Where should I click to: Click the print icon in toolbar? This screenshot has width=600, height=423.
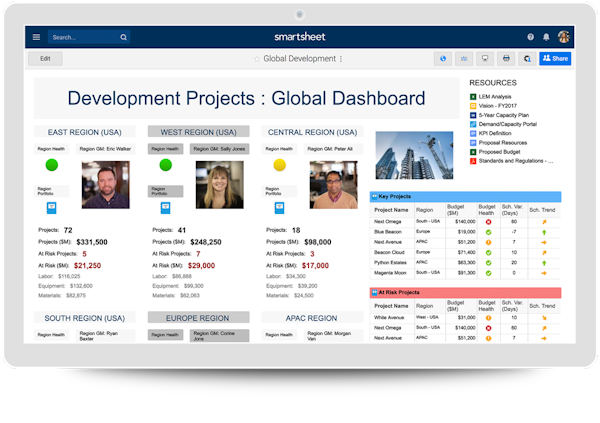pyautogui.click(x=506, y=59)
